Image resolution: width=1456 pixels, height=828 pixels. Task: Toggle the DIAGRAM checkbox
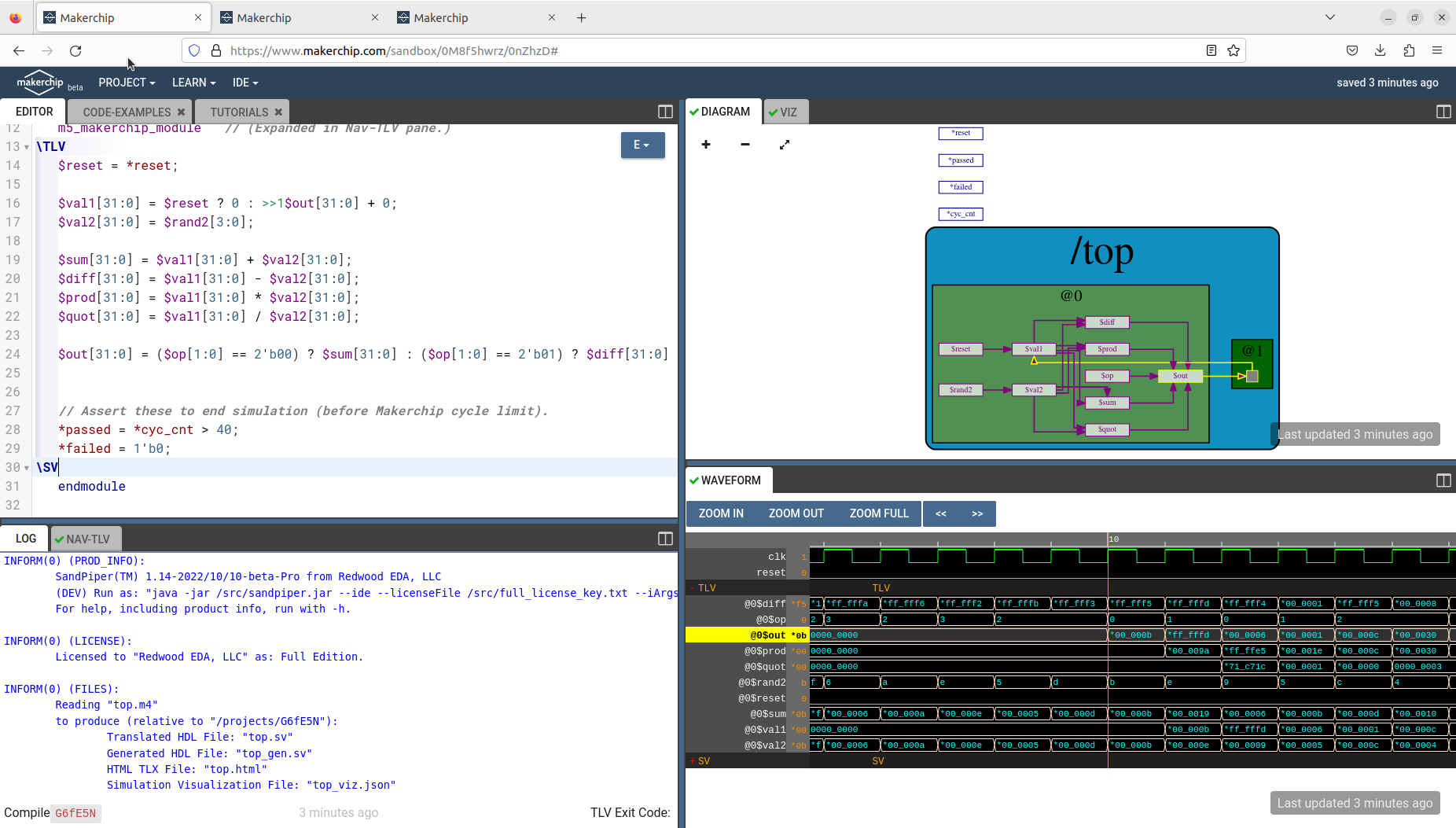[x=693, y=111]
